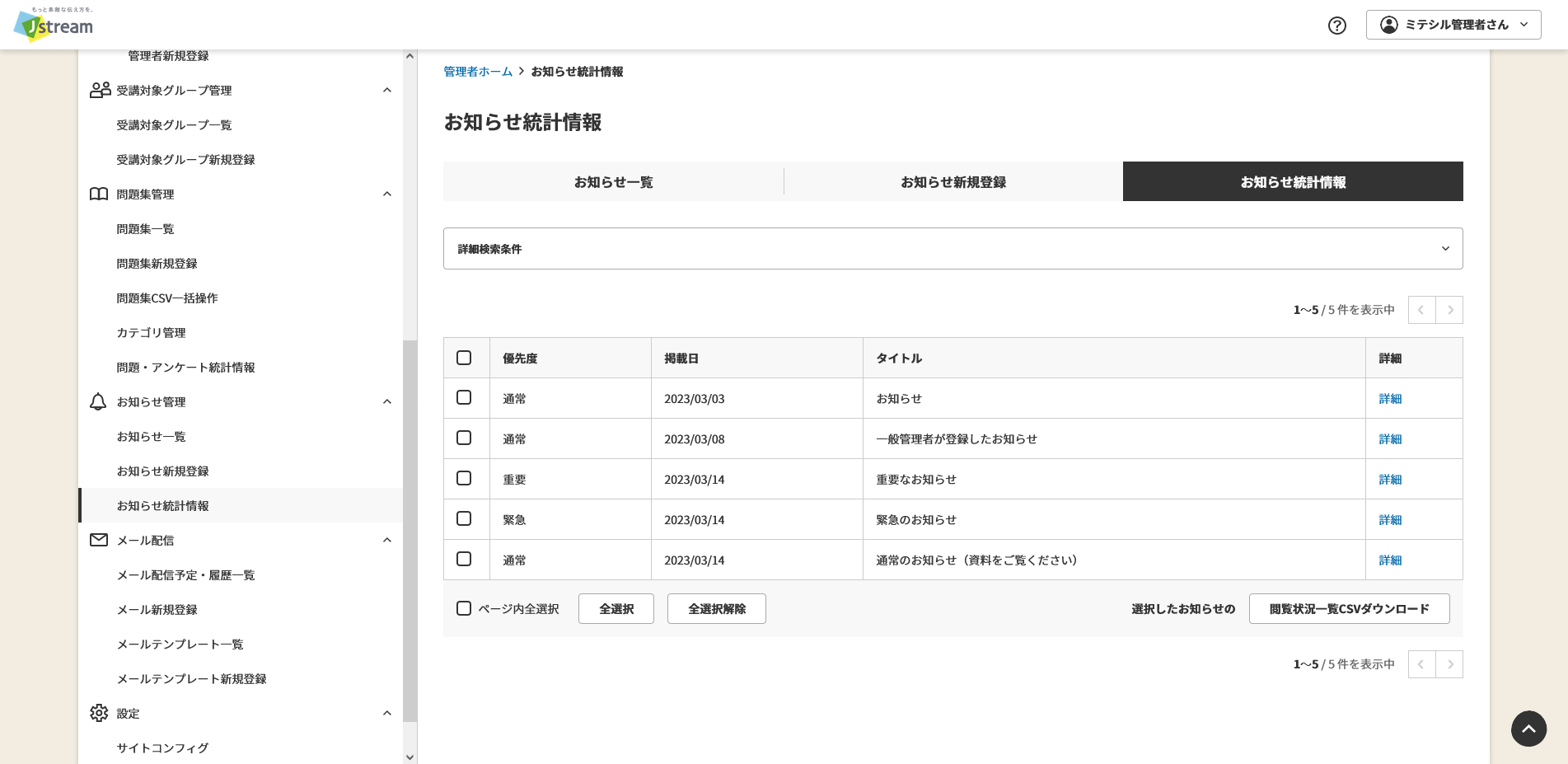This screenshot has width=1568, height=764.
Task: Open 問題・アンケート統計情報 in sidebar
Action: (x=185, y=368)
